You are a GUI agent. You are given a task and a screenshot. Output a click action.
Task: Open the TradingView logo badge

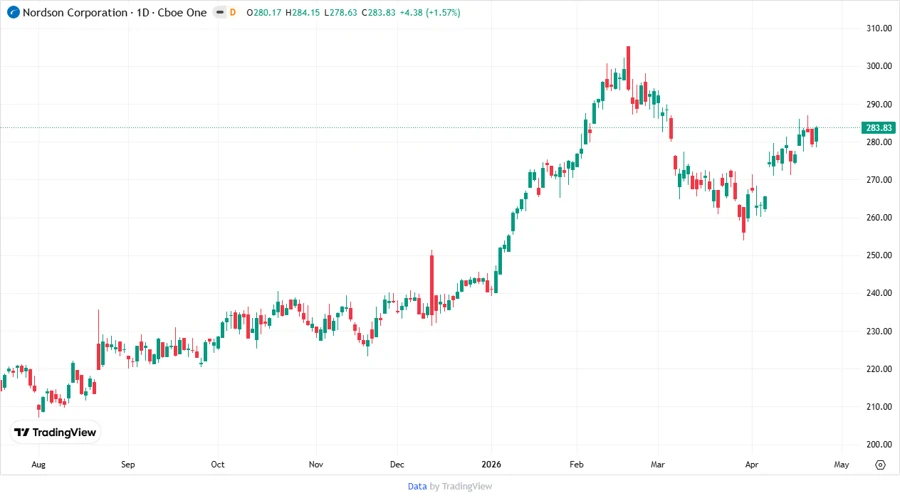pos(55,433)
